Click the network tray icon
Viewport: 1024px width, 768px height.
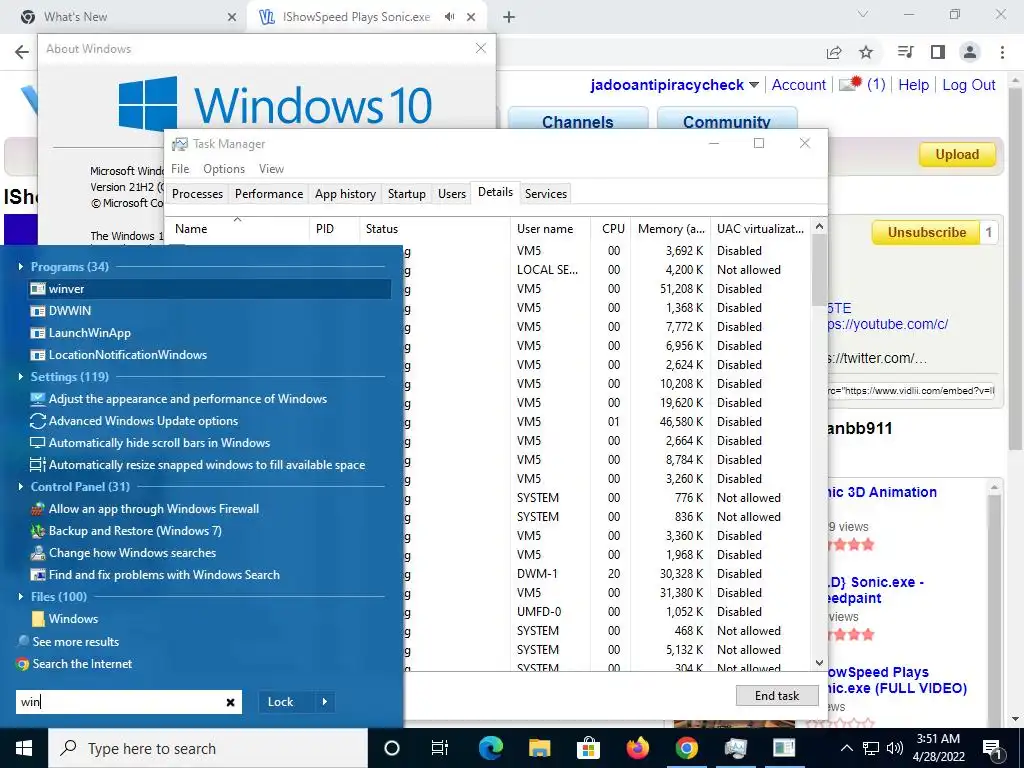tap(871, 748)
